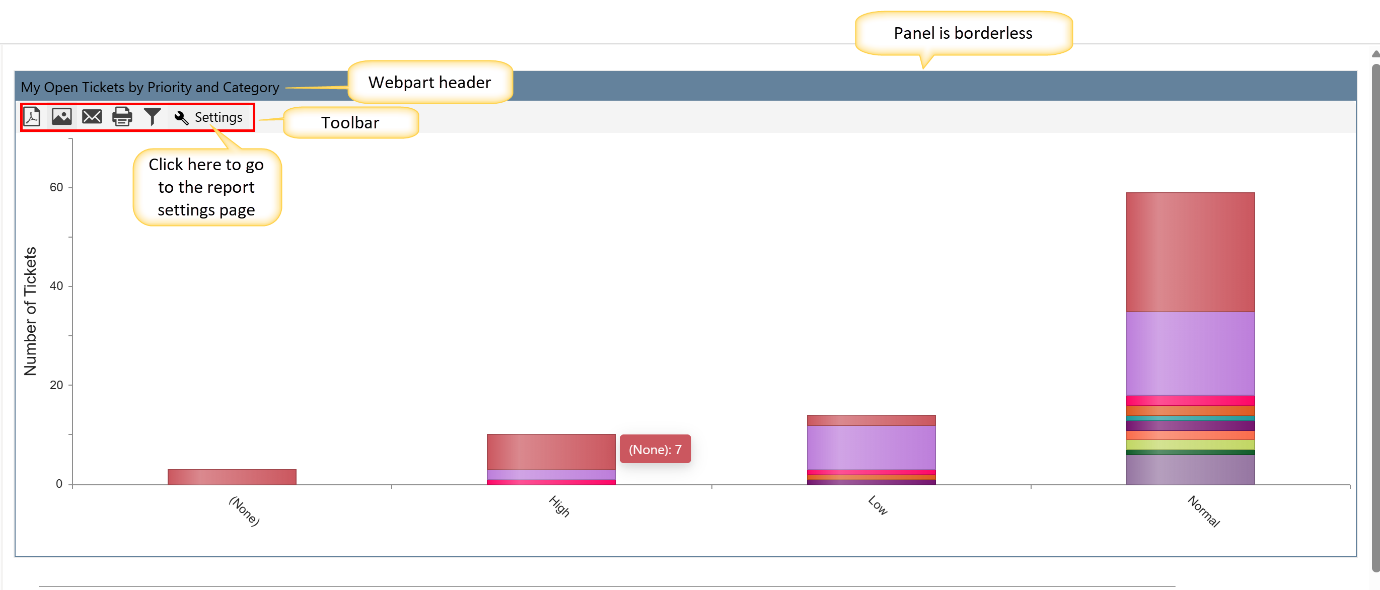1380x590 pixels.
Task: Click the 'Normal' x-axis label
Action: (1203, 510)
